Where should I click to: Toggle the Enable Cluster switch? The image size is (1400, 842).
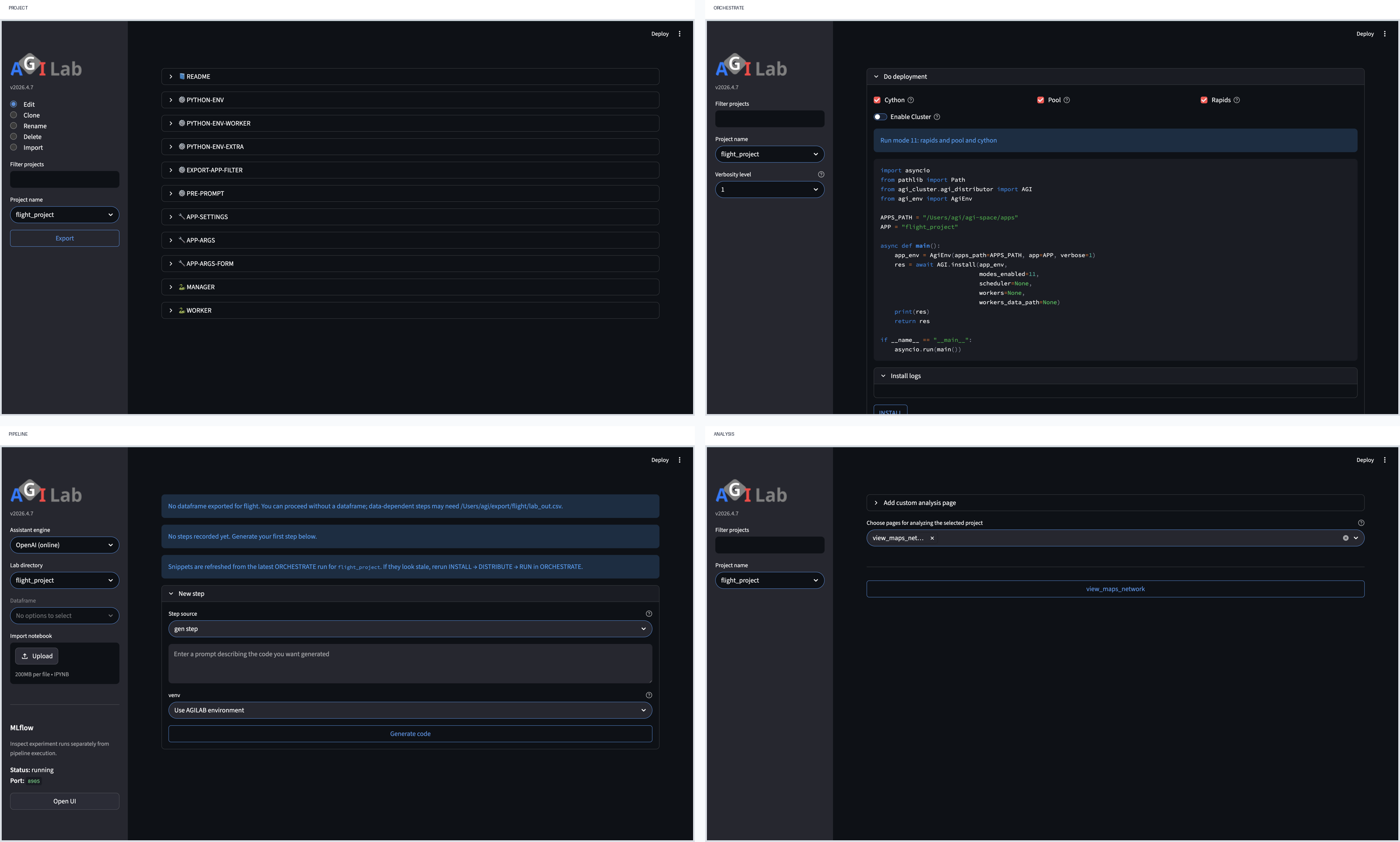point(881,117)
